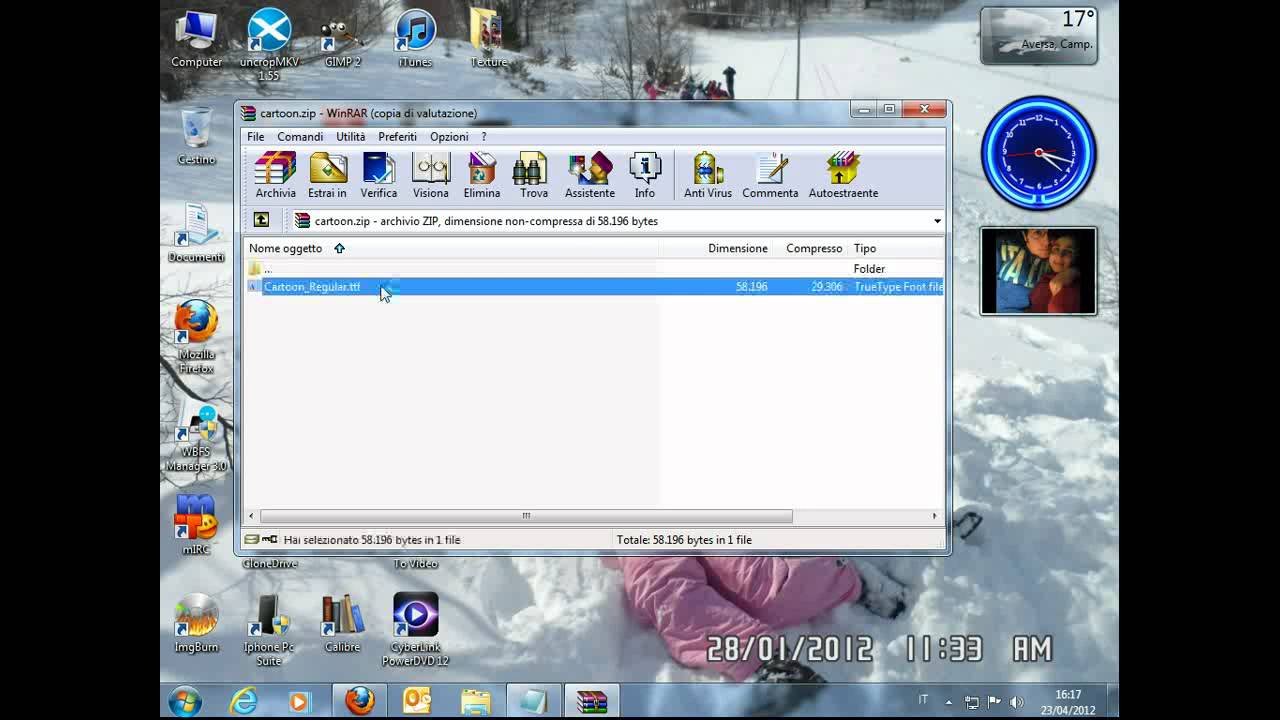Image resolution: width=1280 pixels, height=720 pixels.
Task: Click the parent folder '..' row
Action: 595,269
